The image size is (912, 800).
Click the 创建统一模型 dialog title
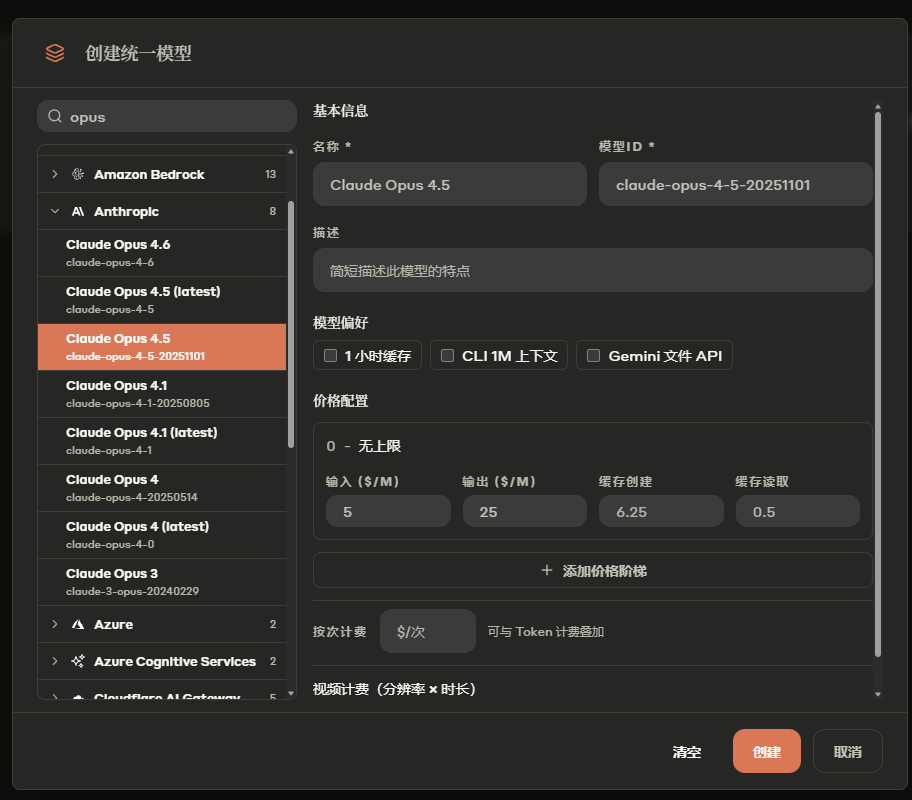coord(138,53)
